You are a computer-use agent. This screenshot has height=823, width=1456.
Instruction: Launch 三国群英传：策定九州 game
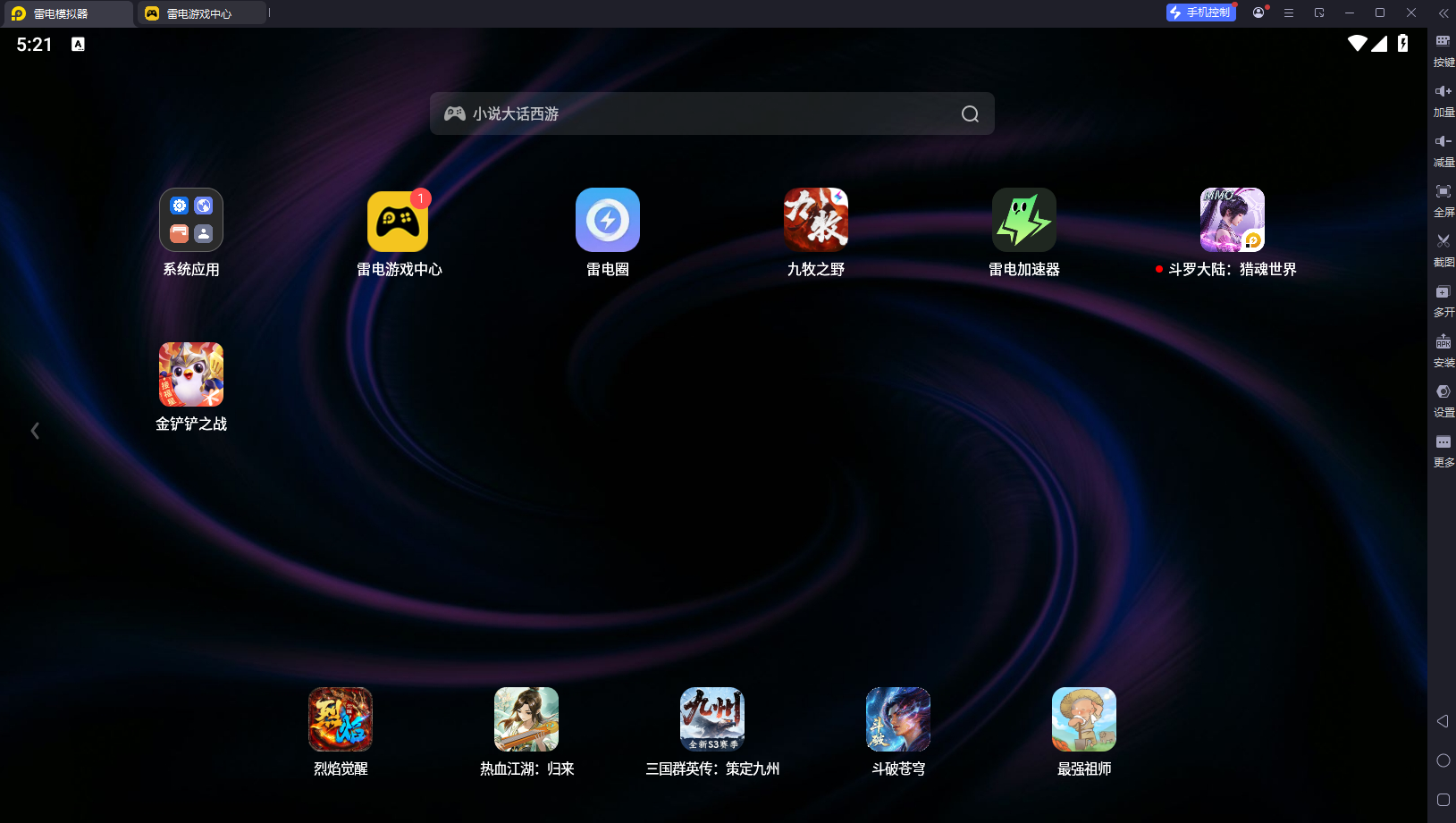(x=712, y=719)
